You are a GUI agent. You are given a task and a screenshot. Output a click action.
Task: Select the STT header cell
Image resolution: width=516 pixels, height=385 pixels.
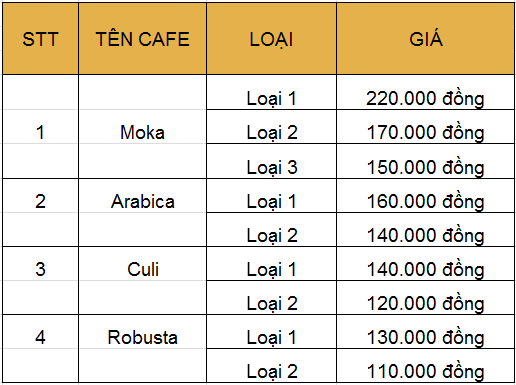coord(40,39)
